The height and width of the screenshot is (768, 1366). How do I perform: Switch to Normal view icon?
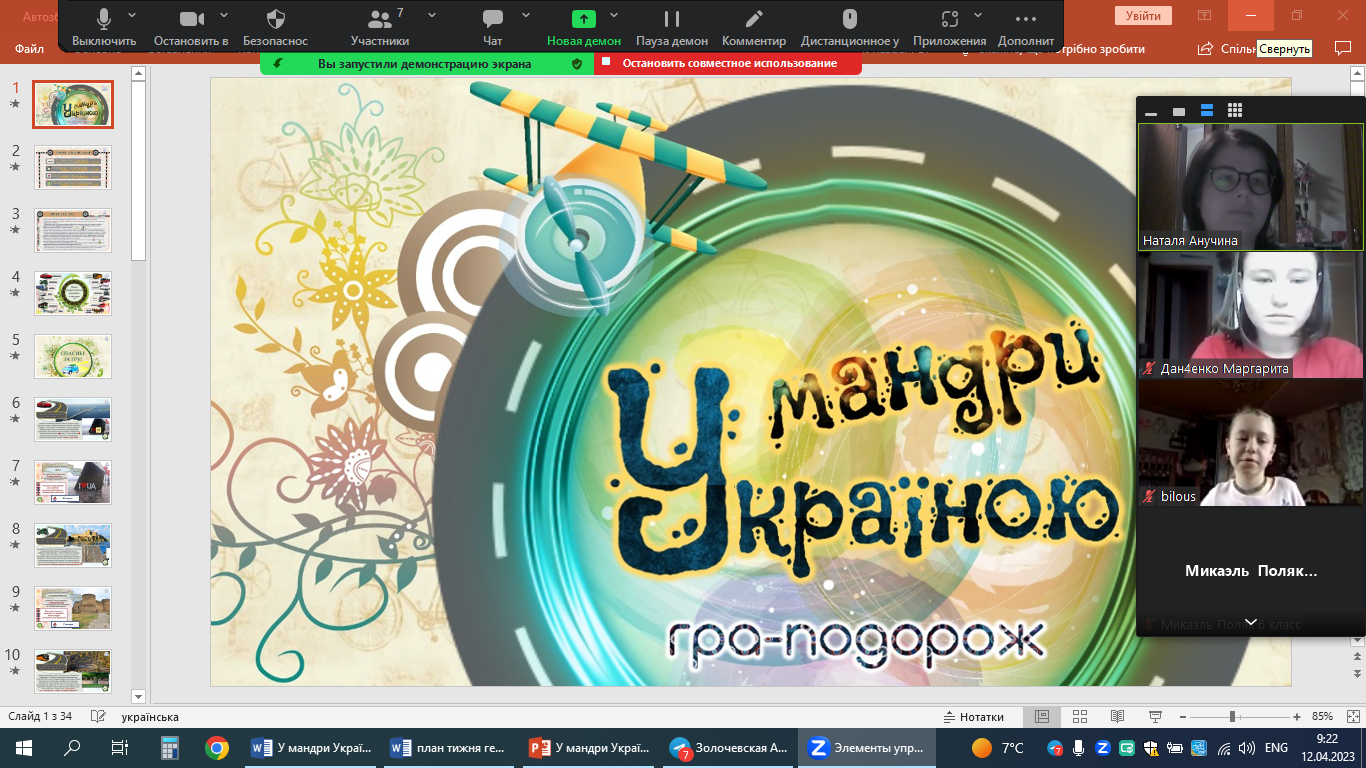point(1042,717)
